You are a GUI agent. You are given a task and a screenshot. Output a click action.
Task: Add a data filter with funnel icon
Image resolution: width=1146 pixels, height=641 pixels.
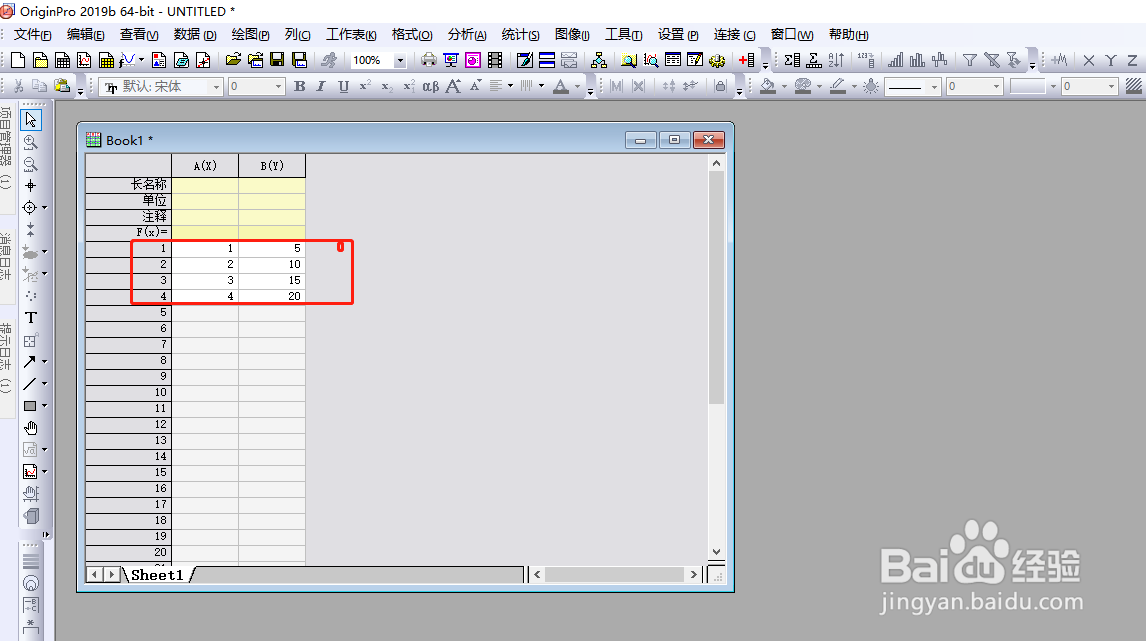[x=970, y=60]
